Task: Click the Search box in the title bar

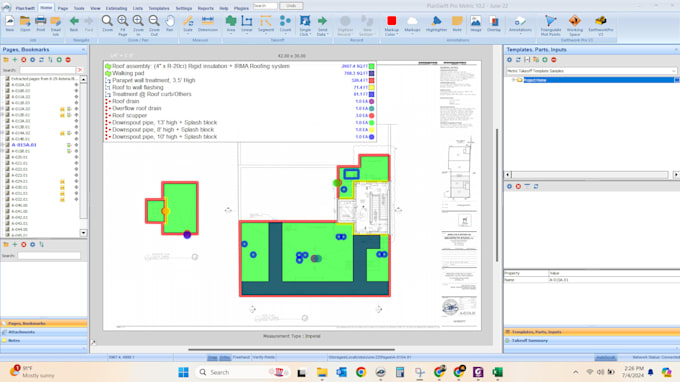Action: (265, 6)
